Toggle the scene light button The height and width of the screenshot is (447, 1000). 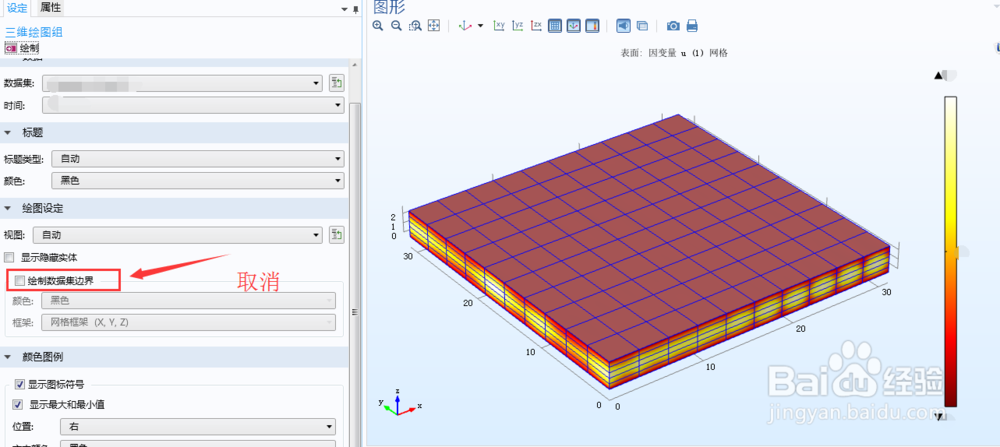623,26
